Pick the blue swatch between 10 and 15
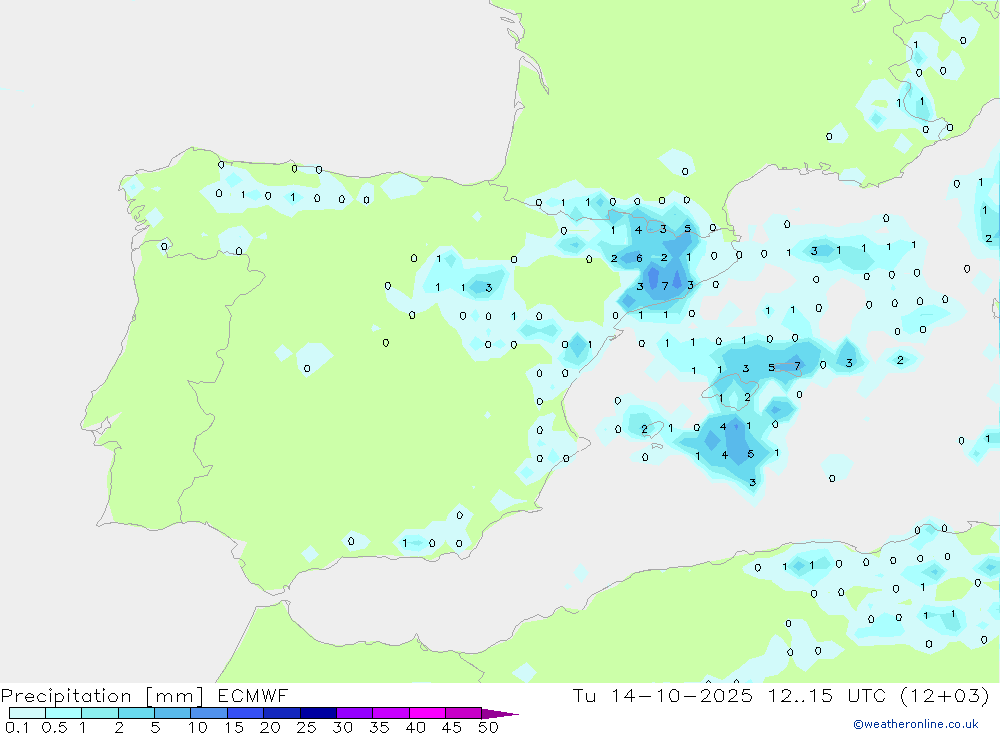The width and height of the screenshot is (1000, 733). (209, 713)
